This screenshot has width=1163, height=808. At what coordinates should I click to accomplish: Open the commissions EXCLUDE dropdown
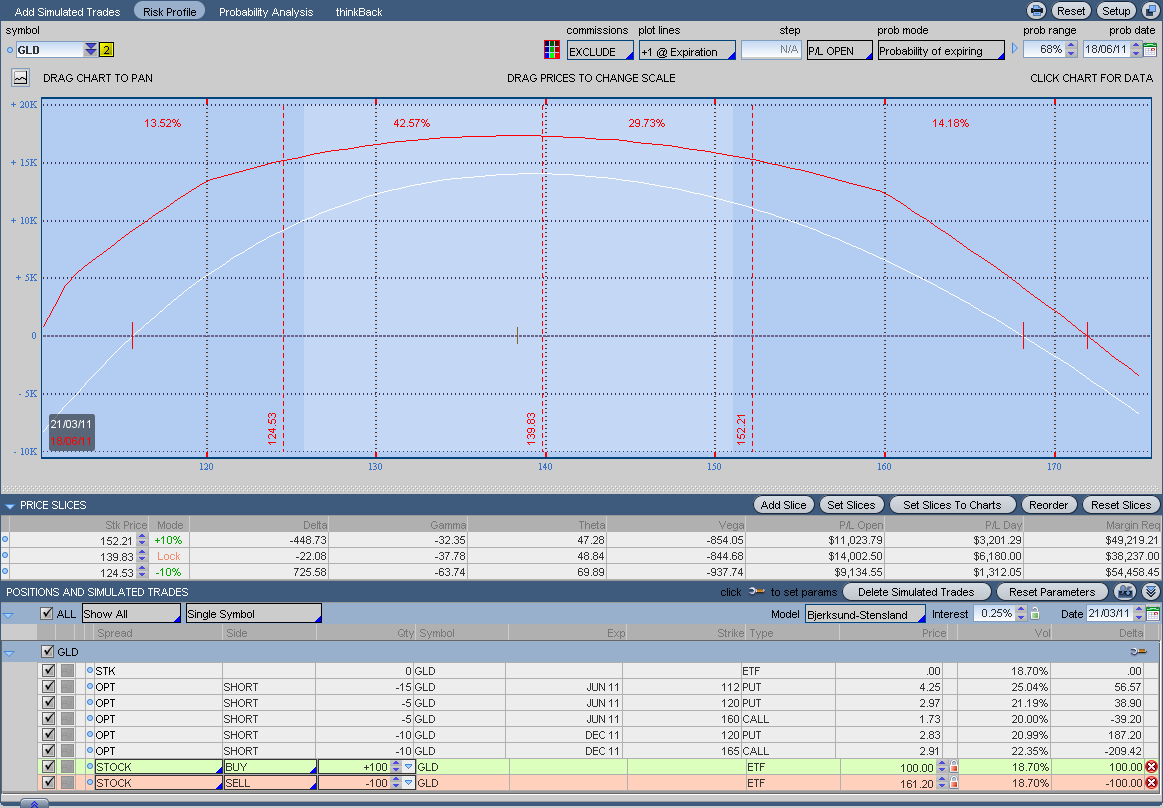pyautogui.click(x=600, y=51)
